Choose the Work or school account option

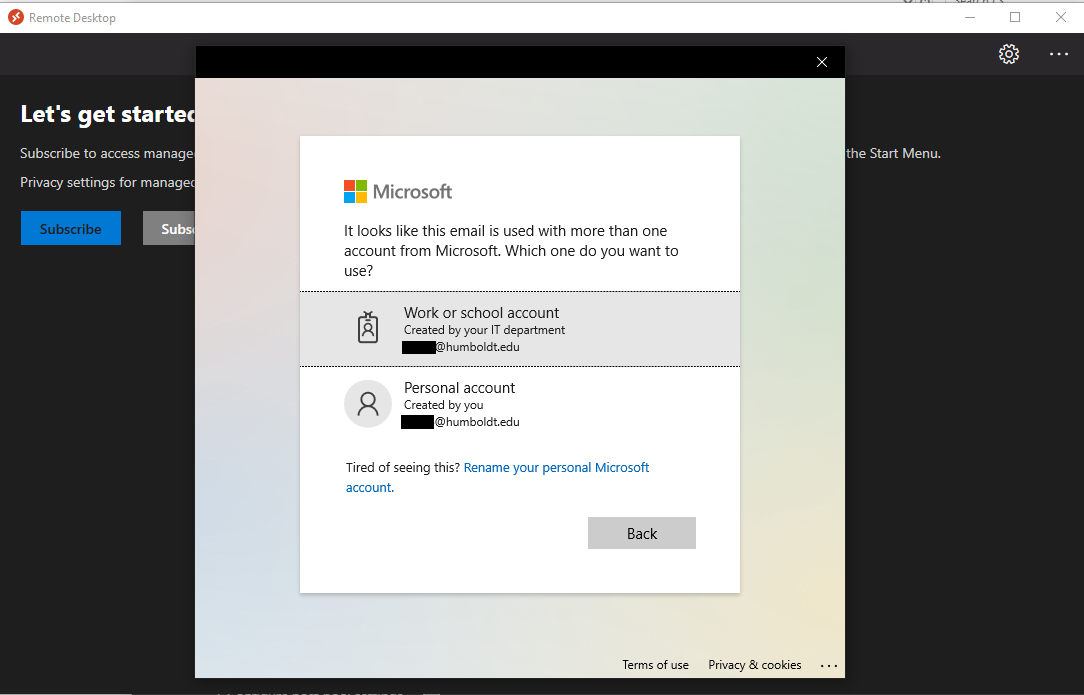coord(520,329)
